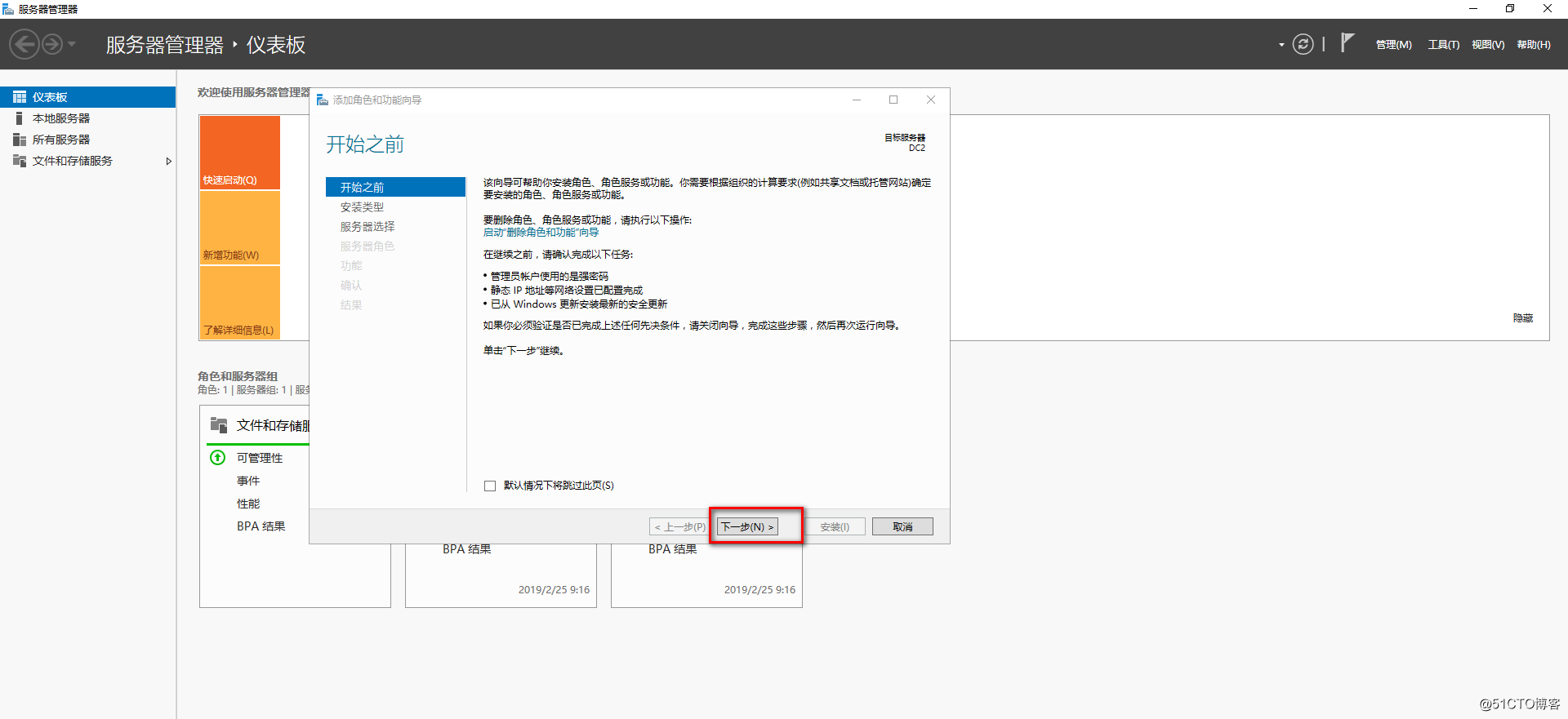Open the 视图(V) menu

coord(1487,45)
